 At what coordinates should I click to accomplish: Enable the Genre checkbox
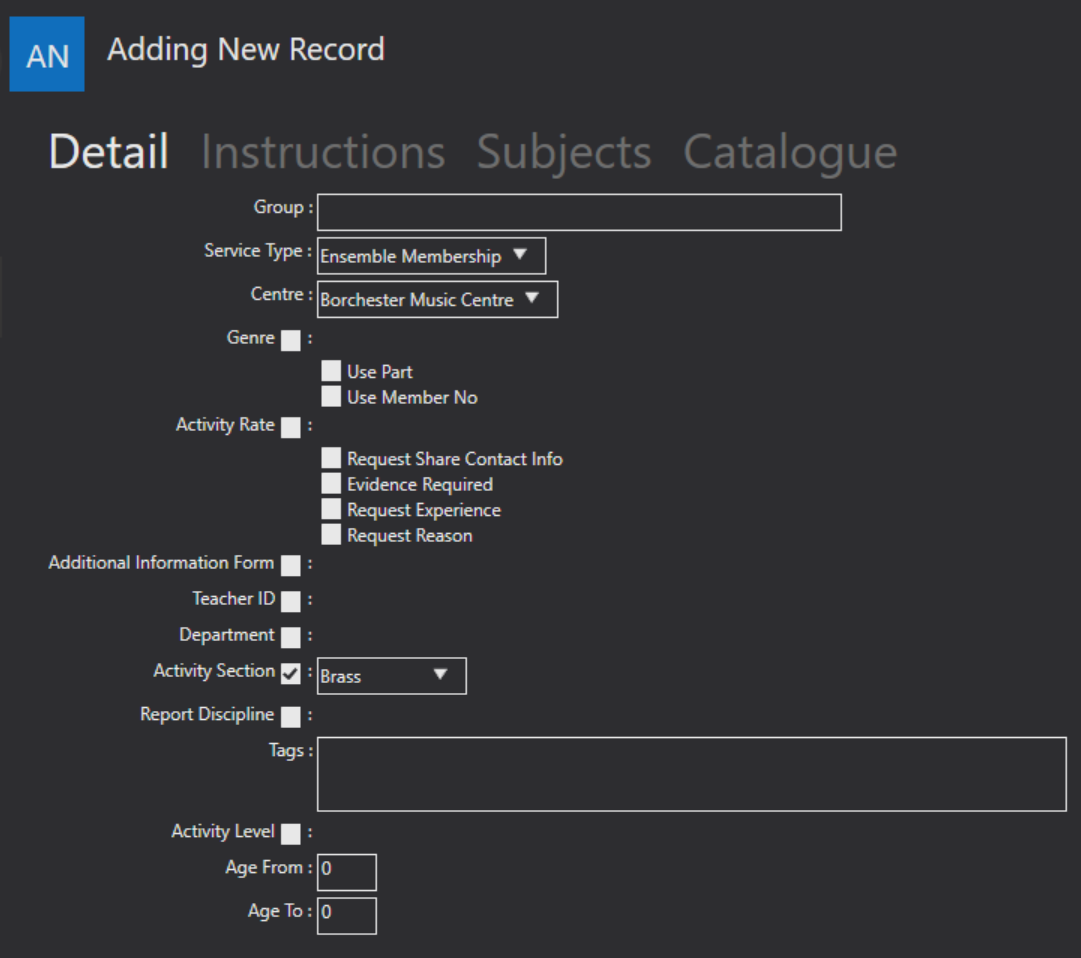click(291, 340)
